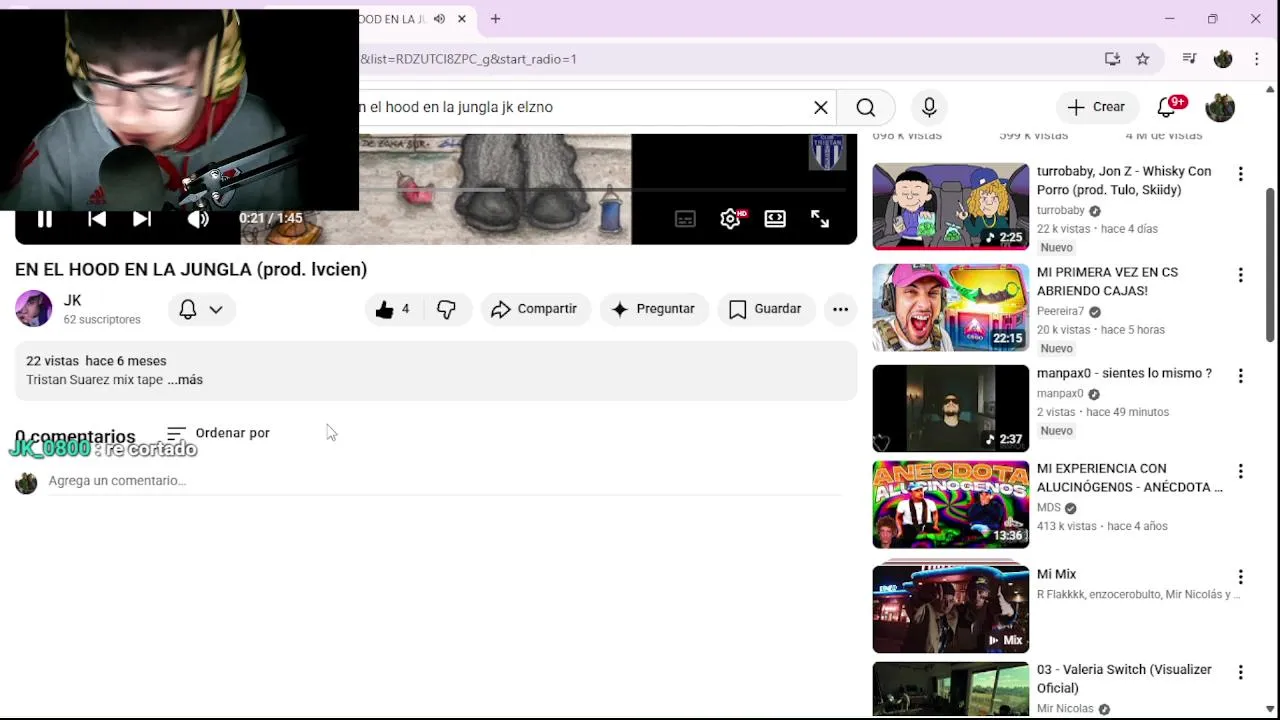Open YouTube account avatar menu
The width and height of the screenshot is (1280, 720).
pyautogui.click(x=1220, y=107)
